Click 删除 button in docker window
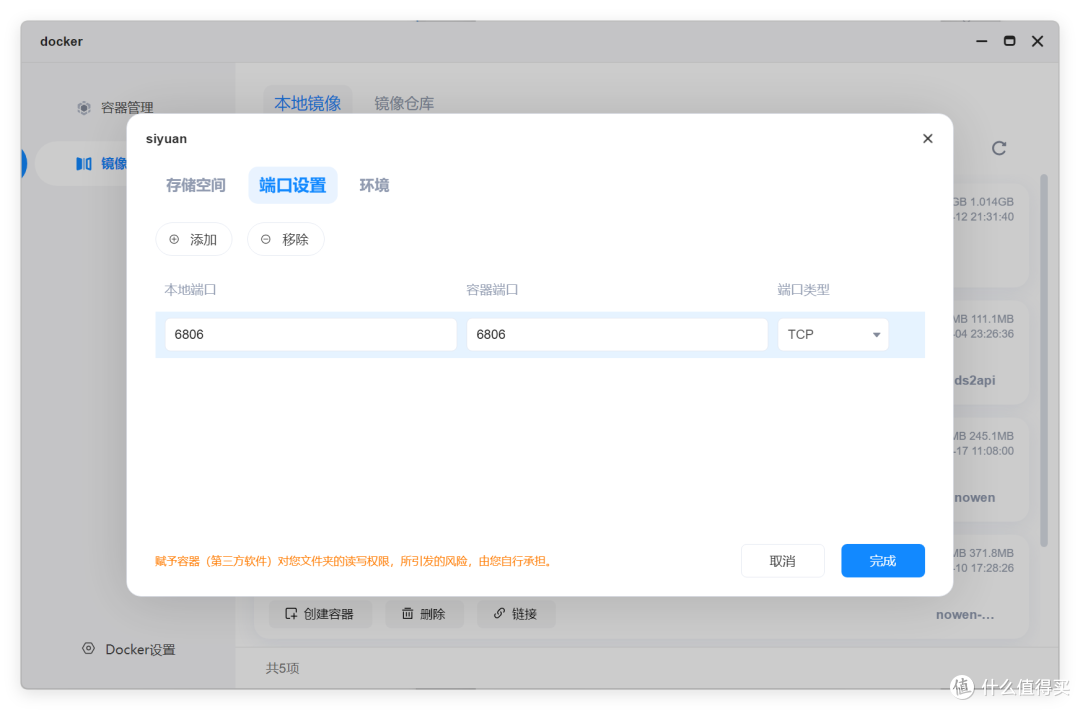 424,614
